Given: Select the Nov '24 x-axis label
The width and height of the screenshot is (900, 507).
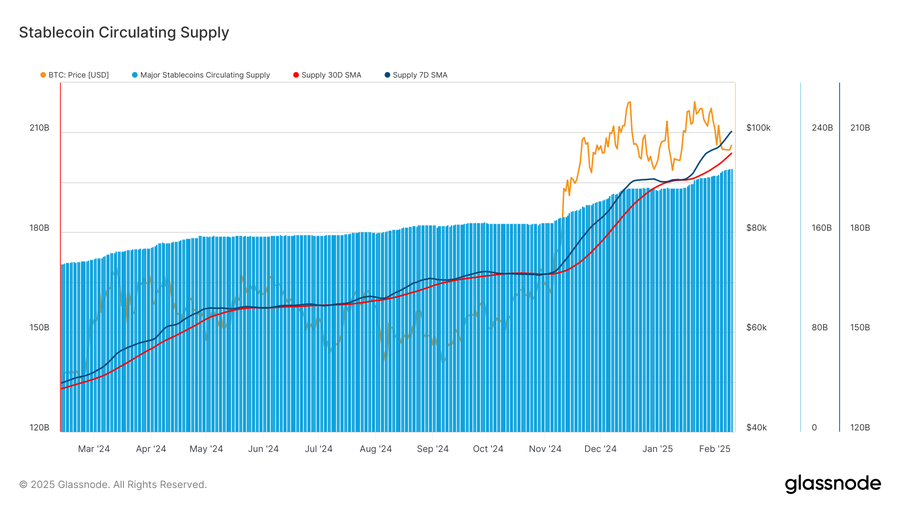Looking at the screenshot, I should tap(545, 449).
